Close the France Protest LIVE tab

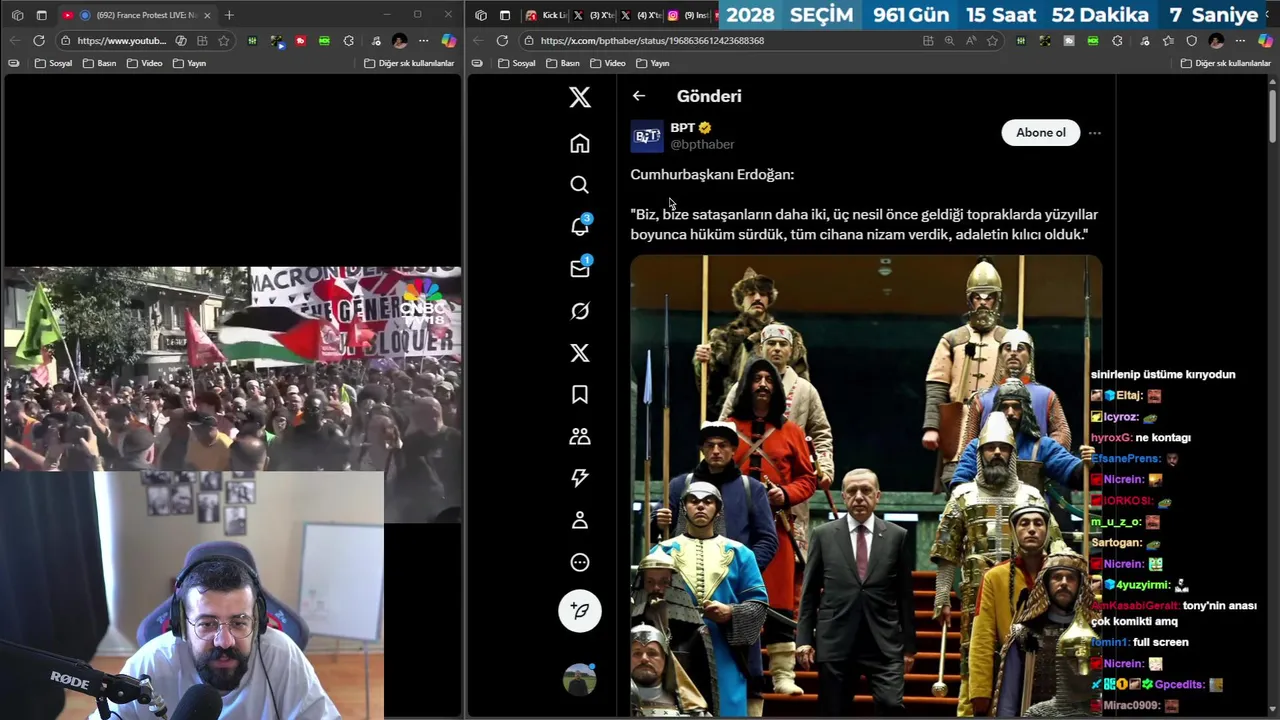tap(207, 15)
